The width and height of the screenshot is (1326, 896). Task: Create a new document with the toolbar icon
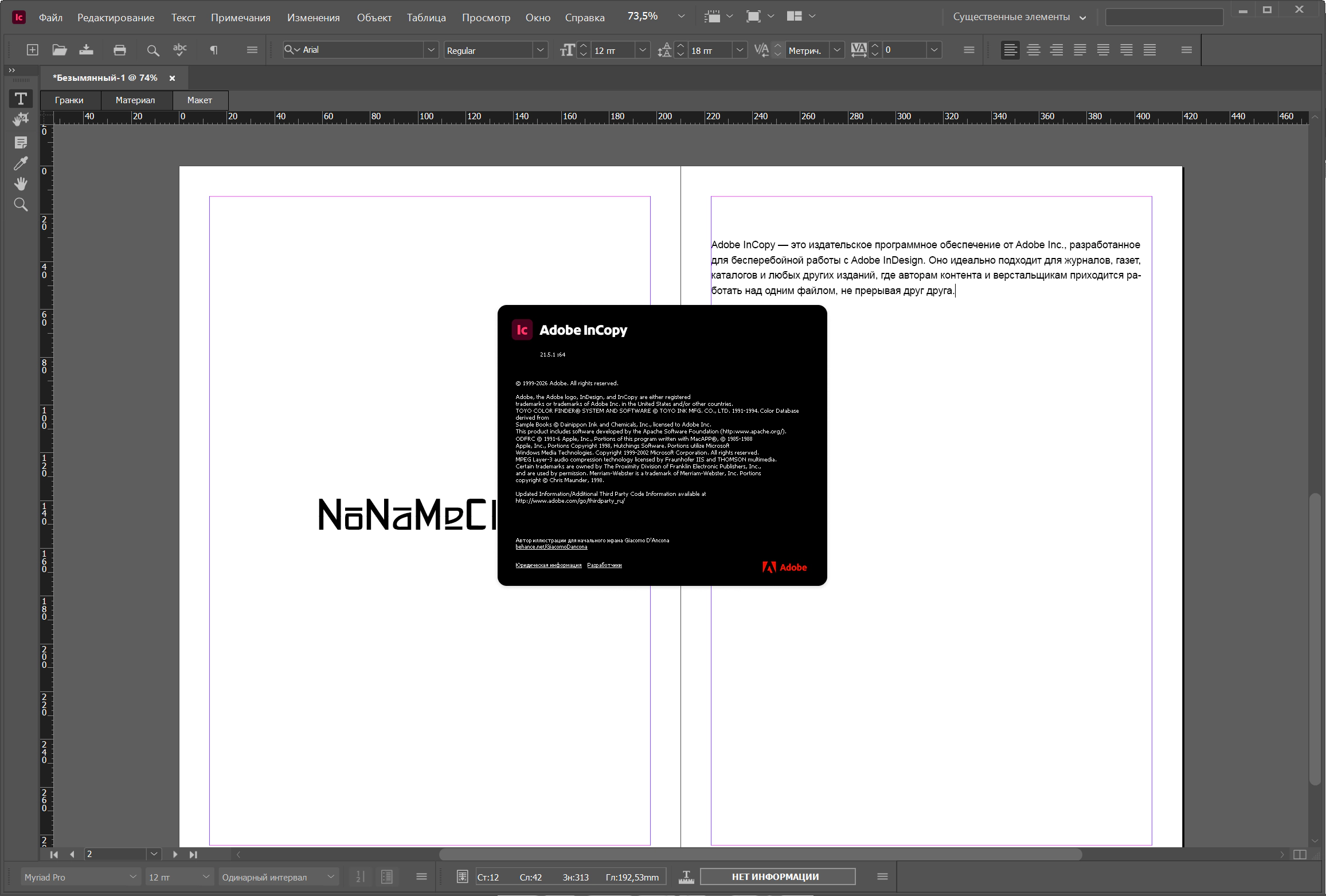pos(33,50)
